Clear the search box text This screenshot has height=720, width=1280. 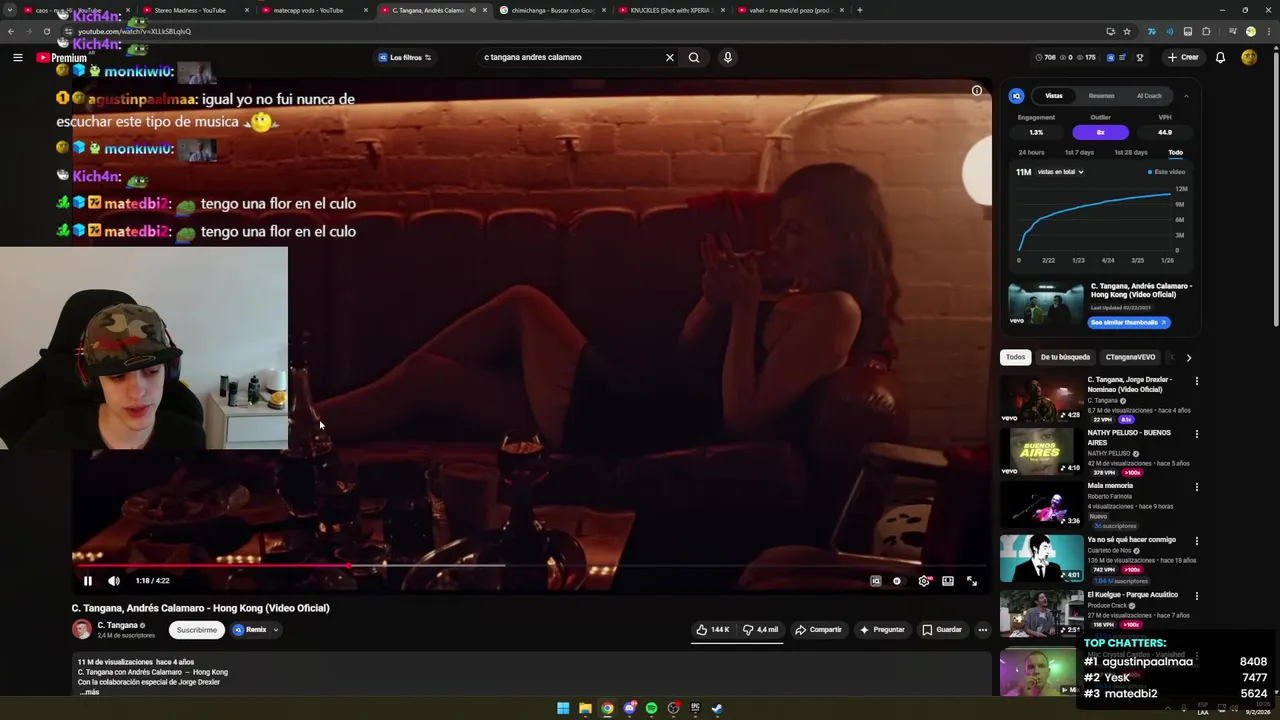[x=670, y=57]
